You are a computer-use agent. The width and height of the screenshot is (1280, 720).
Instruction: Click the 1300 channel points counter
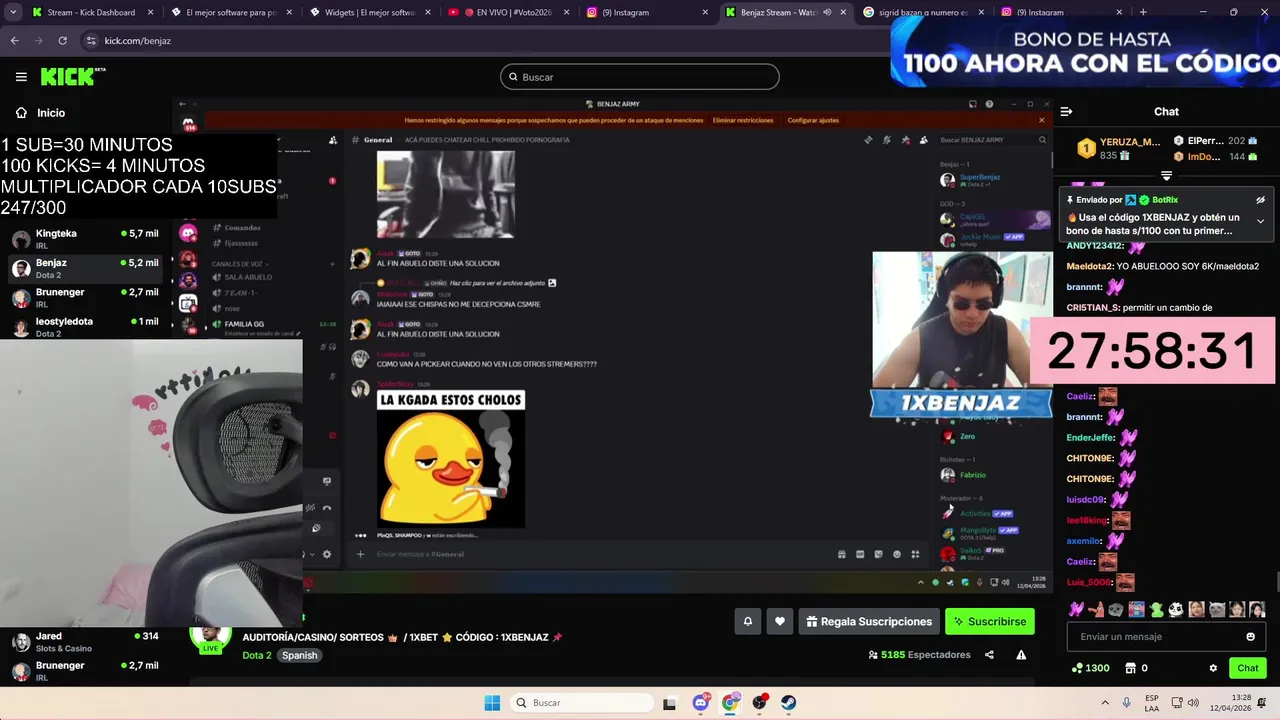[1090, 668]
